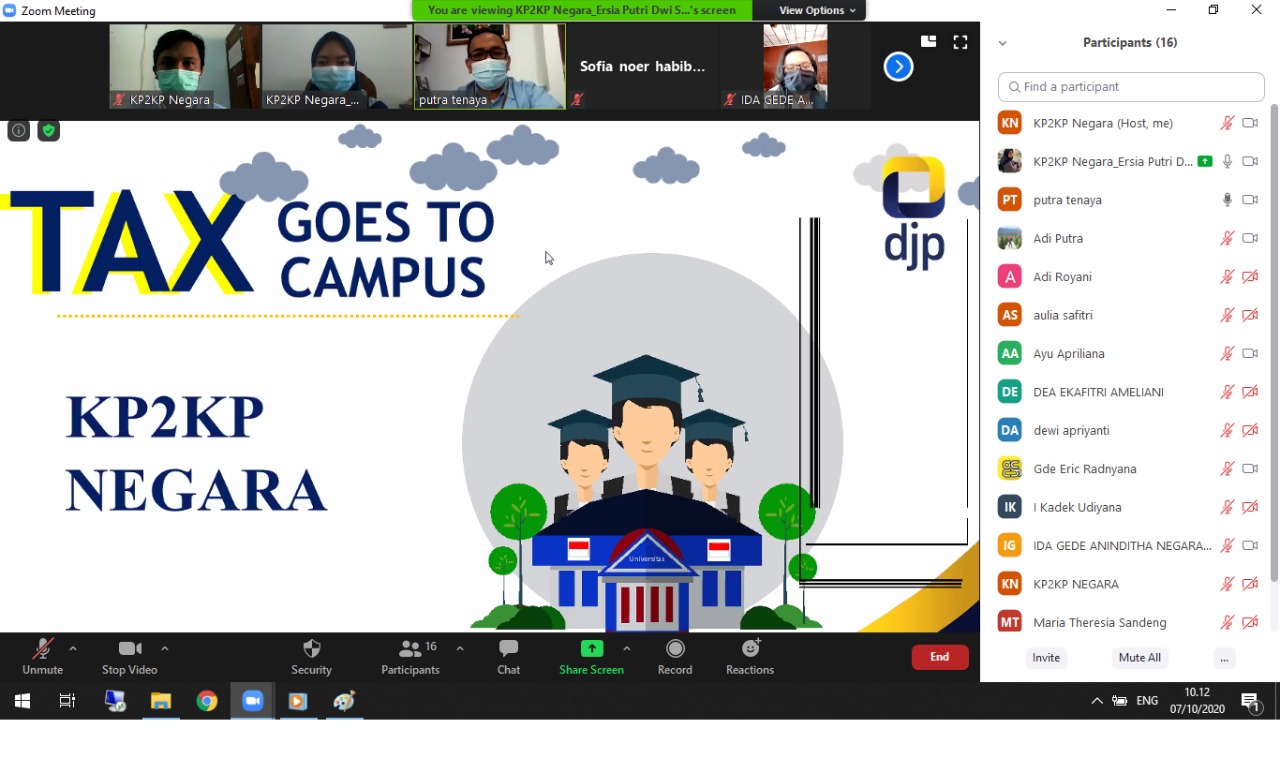Screen dimensions: 1280x773
Task: Stop Video camera toggle
Action: point(130,657)
